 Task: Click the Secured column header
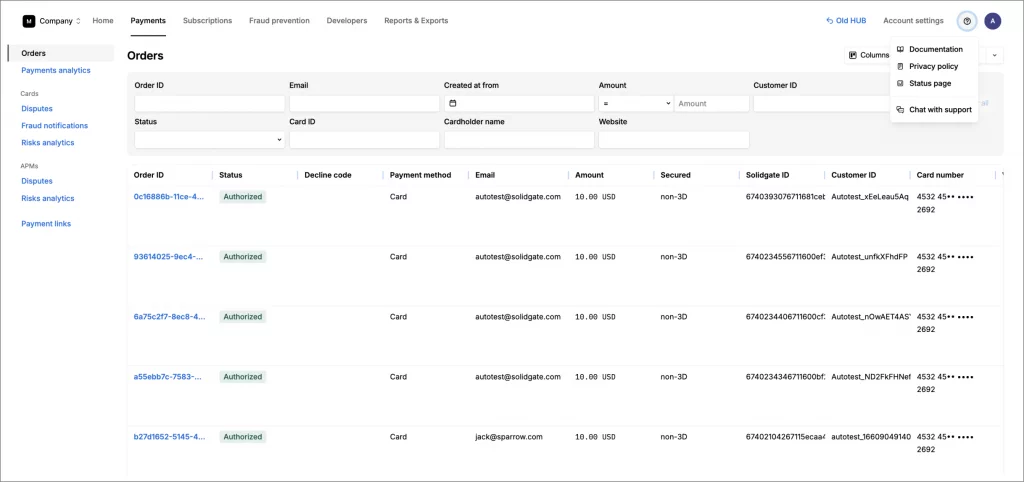click(x=675, y=175)
